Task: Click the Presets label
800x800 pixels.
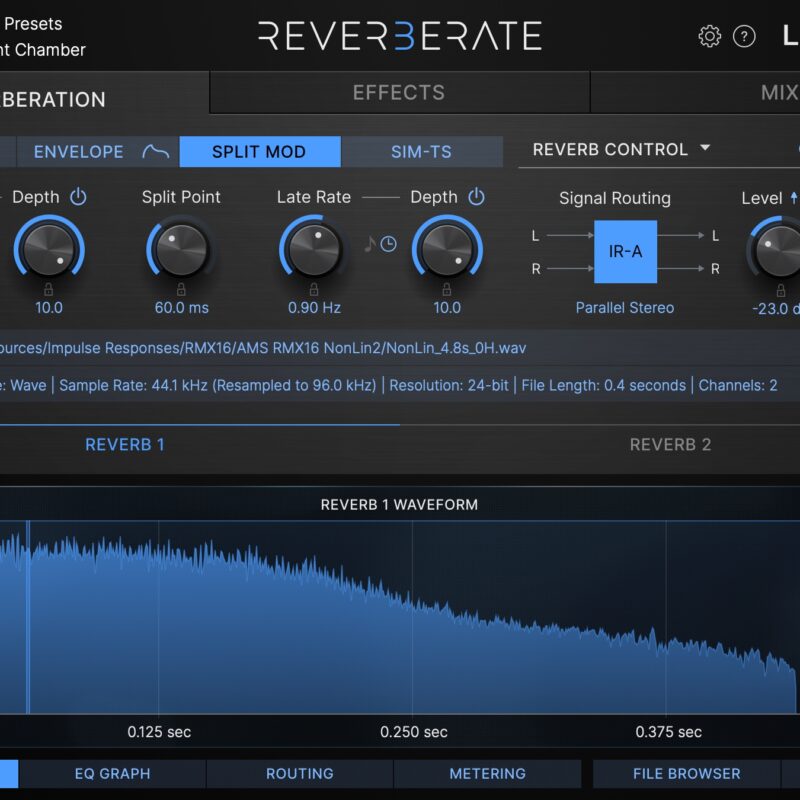Action: coord(33,24)
